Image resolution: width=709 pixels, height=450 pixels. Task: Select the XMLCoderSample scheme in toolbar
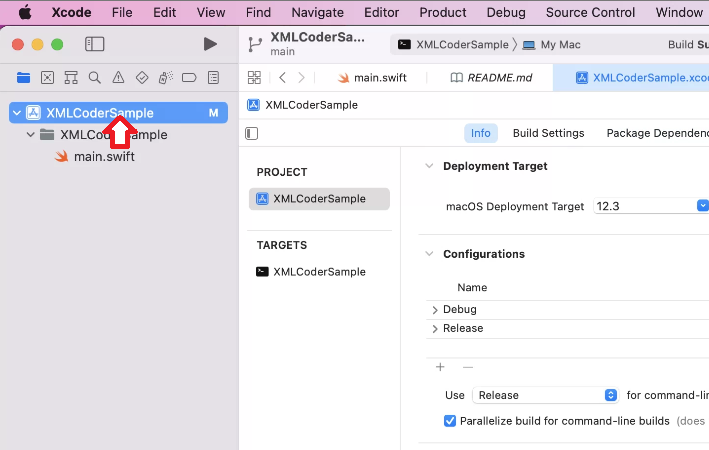point(453,44)
